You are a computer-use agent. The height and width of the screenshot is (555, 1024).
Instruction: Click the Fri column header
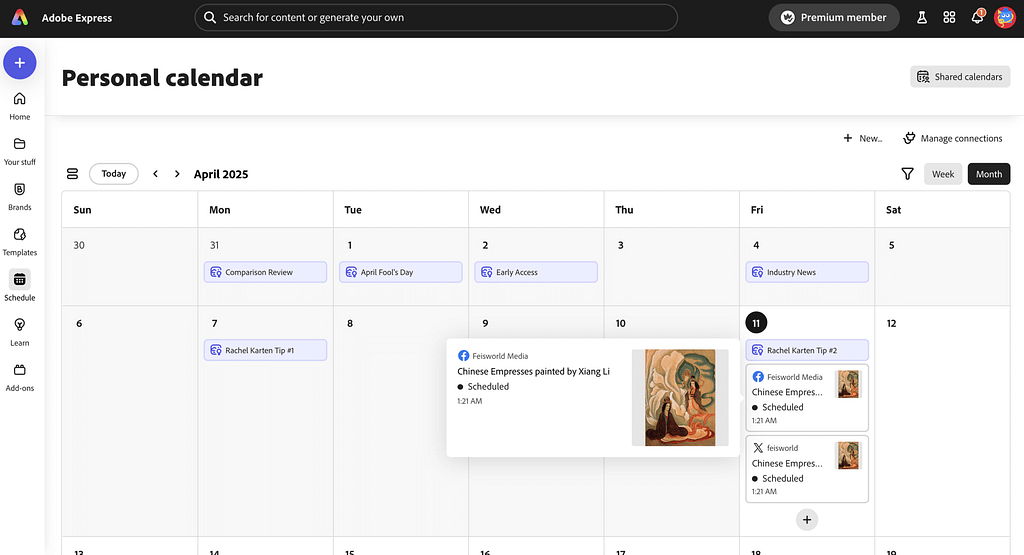[x=757, y=210]
